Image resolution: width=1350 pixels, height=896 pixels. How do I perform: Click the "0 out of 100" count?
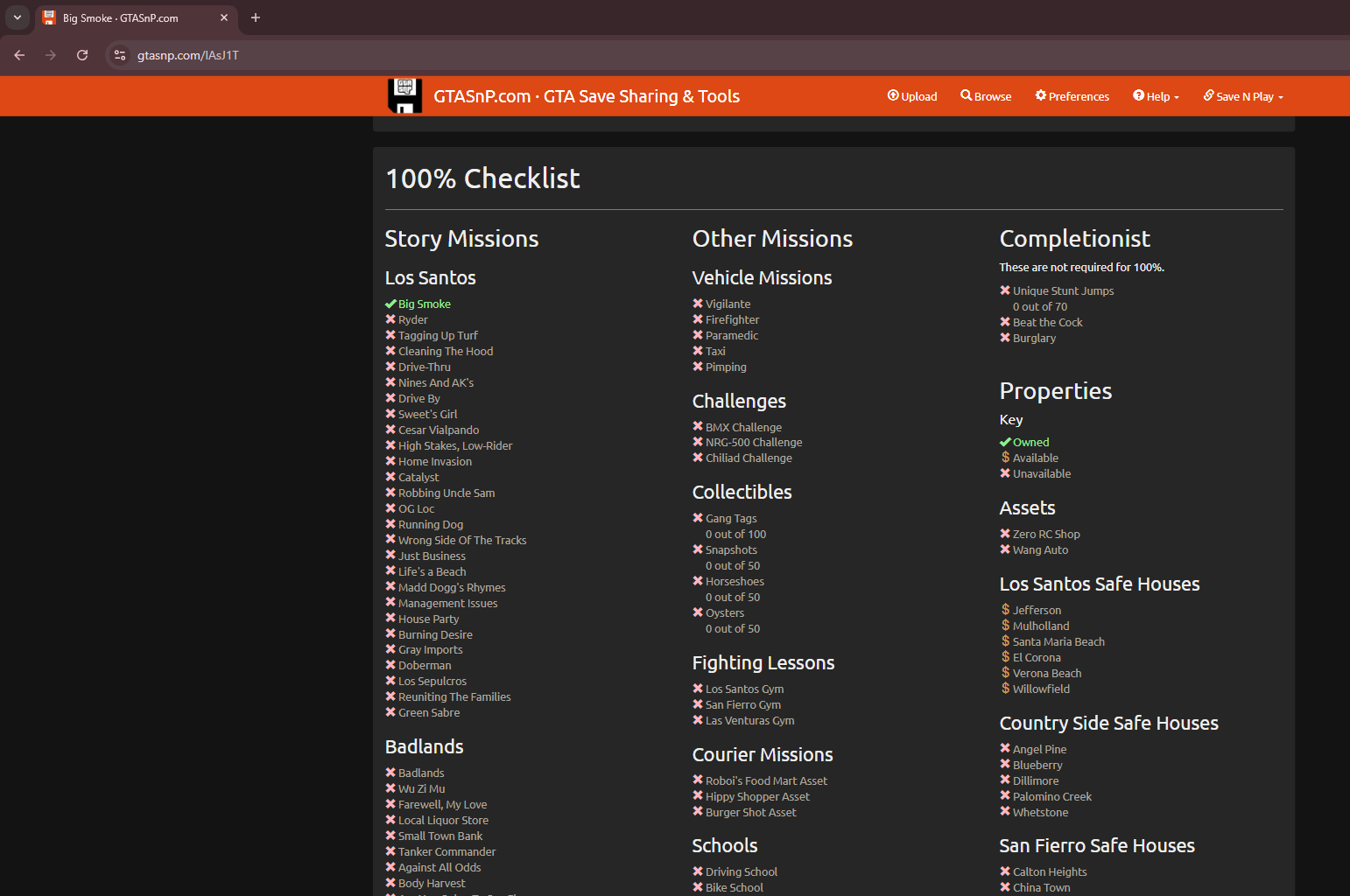pyautogui.click(x=735, y=534)
